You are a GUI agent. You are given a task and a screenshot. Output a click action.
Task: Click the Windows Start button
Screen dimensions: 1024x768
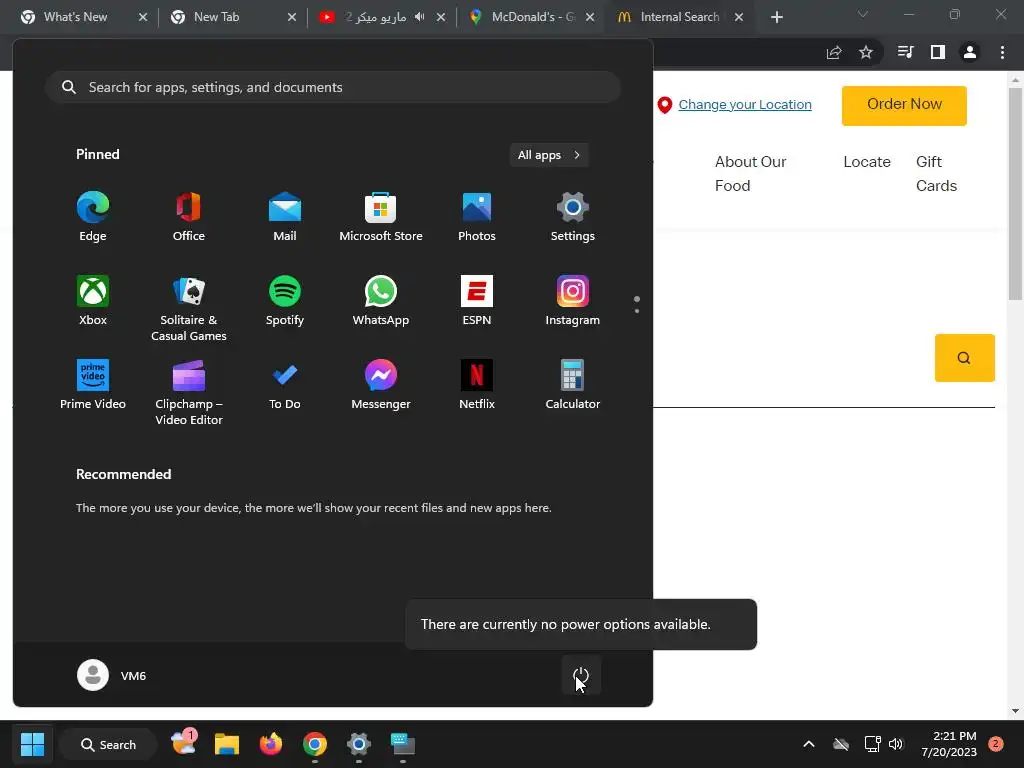pyautogui.click(x=32, y=744)
